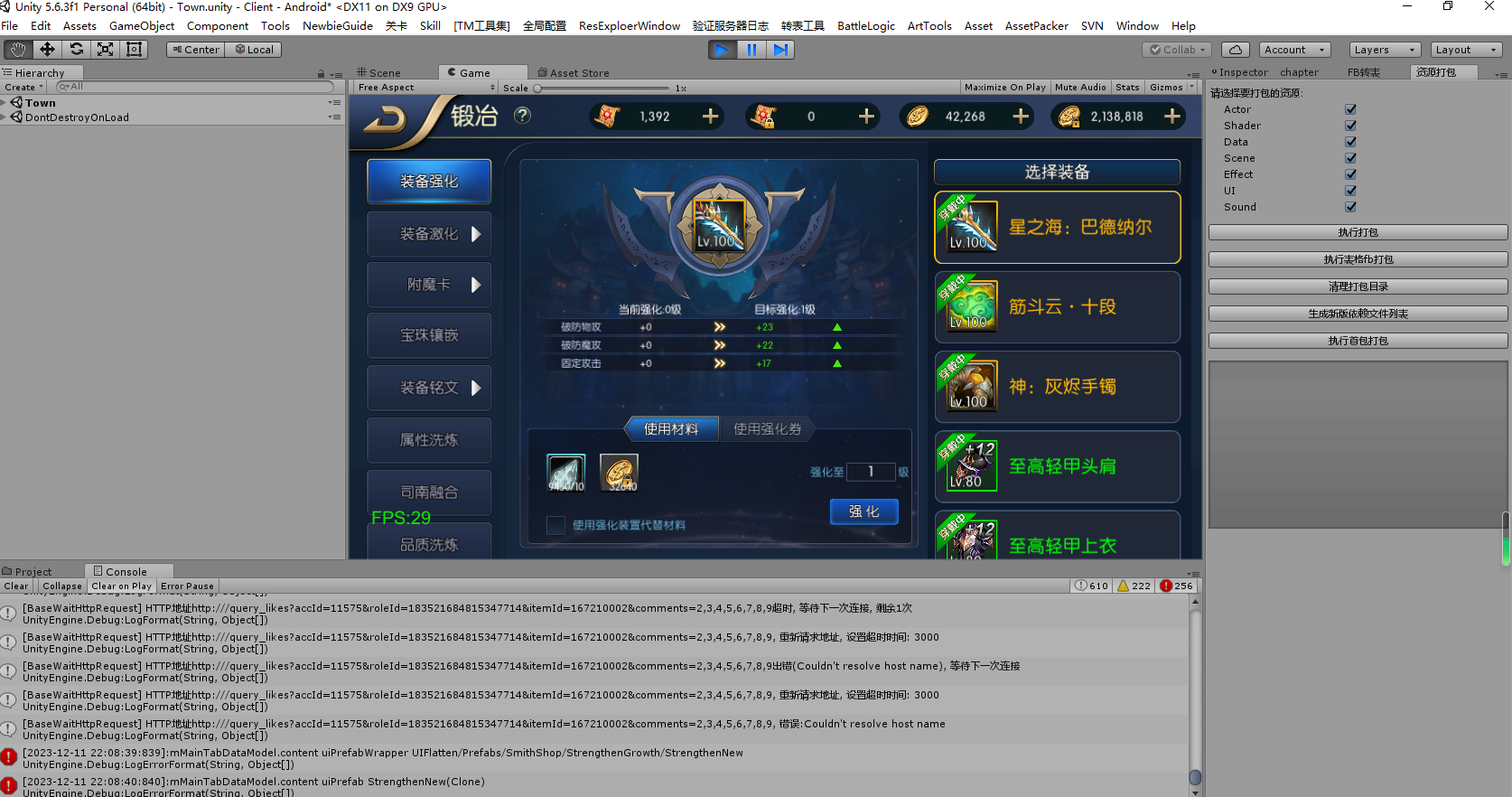The image size is (1512, 797).
Task: Disable the Sound checkbox
Action: (x=1350, y=207)
